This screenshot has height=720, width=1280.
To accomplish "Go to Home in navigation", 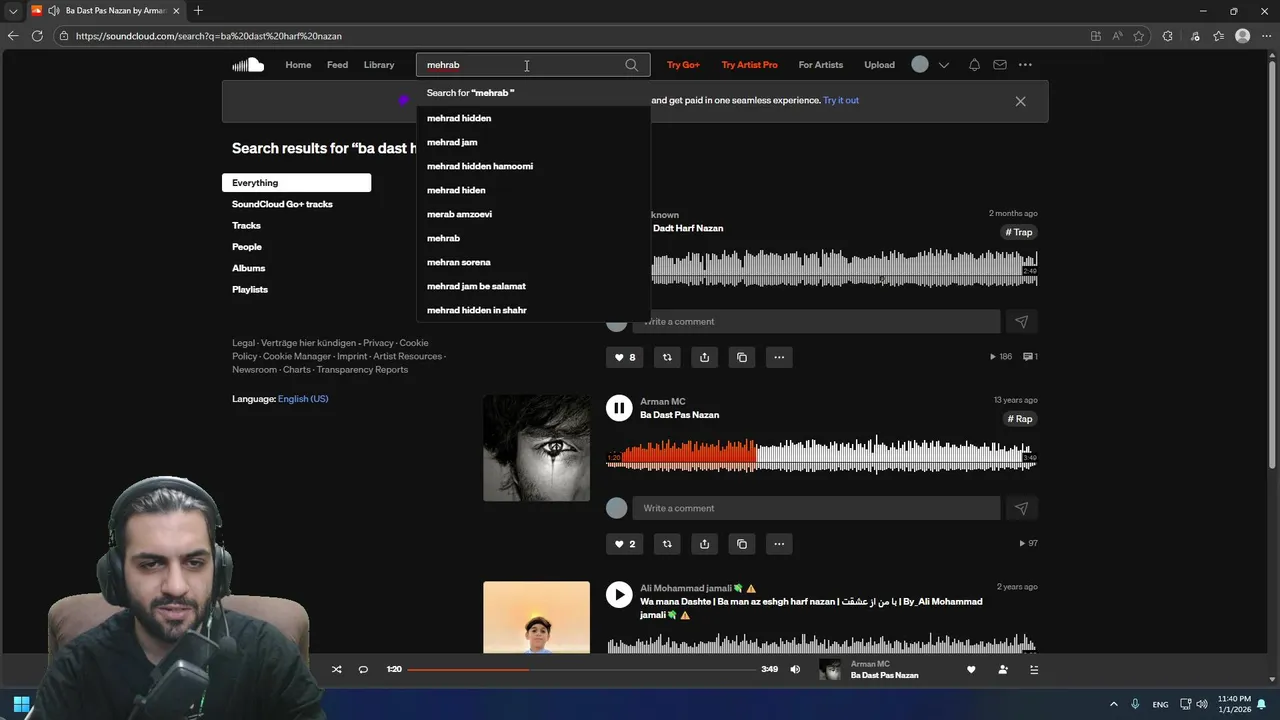I will [x=298, y=65].
